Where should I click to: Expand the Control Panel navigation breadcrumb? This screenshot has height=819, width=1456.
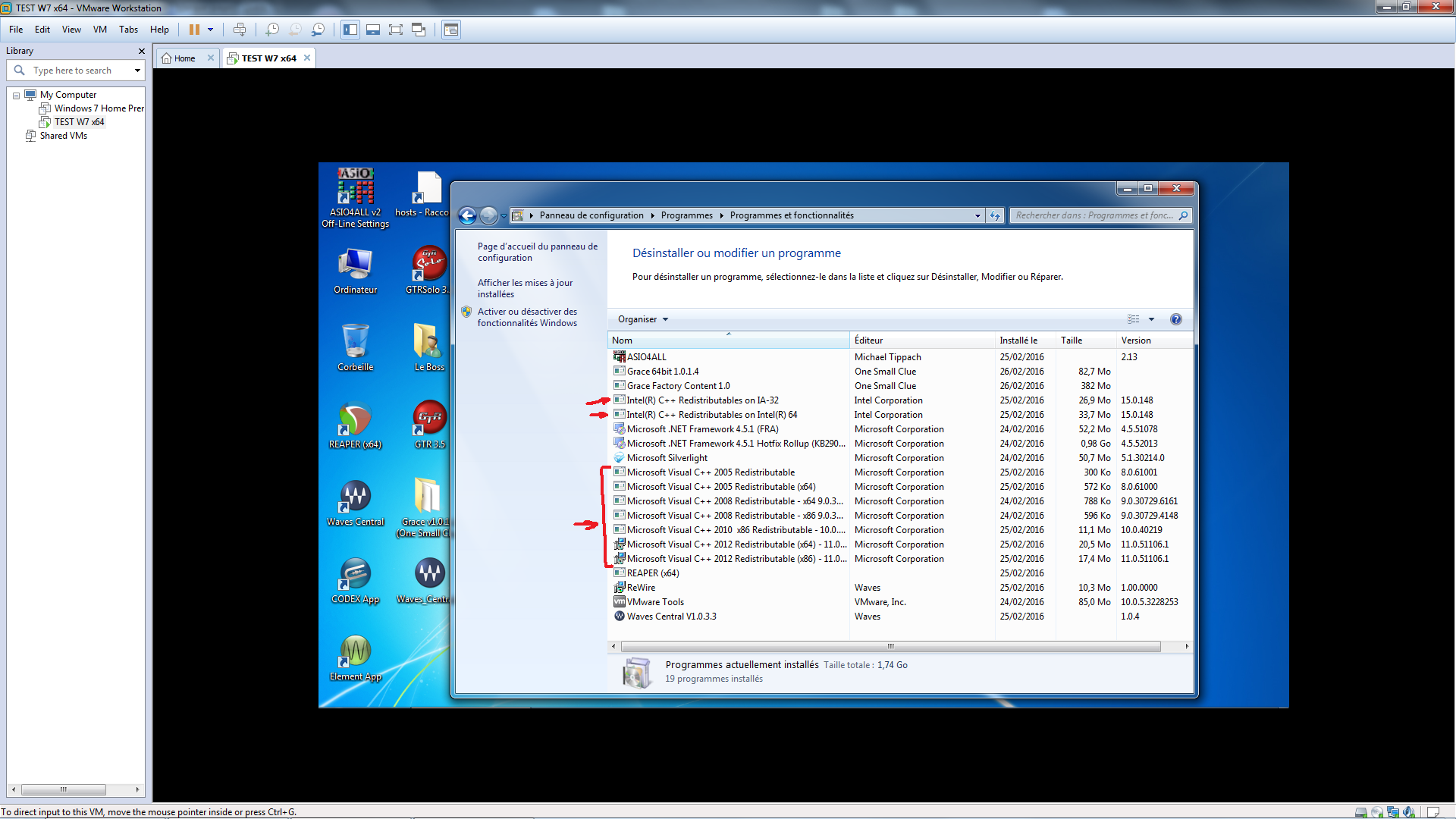coord(977,215)
